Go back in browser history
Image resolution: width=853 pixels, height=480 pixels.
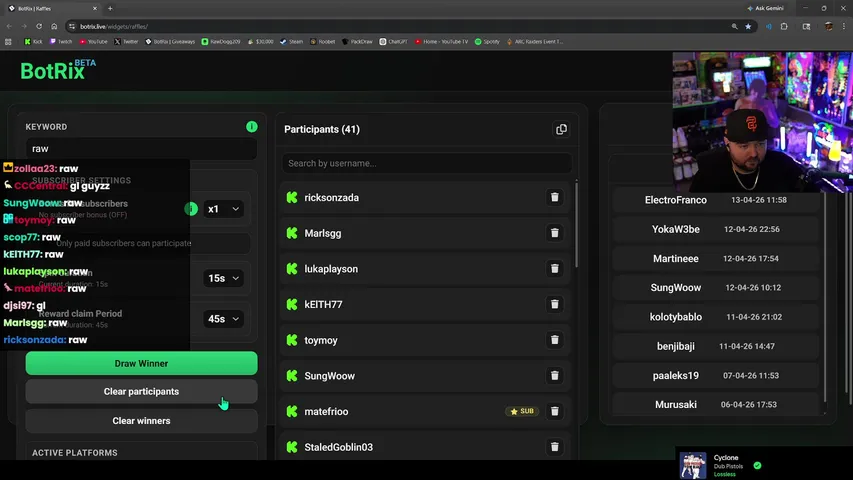tap(9, 26)
